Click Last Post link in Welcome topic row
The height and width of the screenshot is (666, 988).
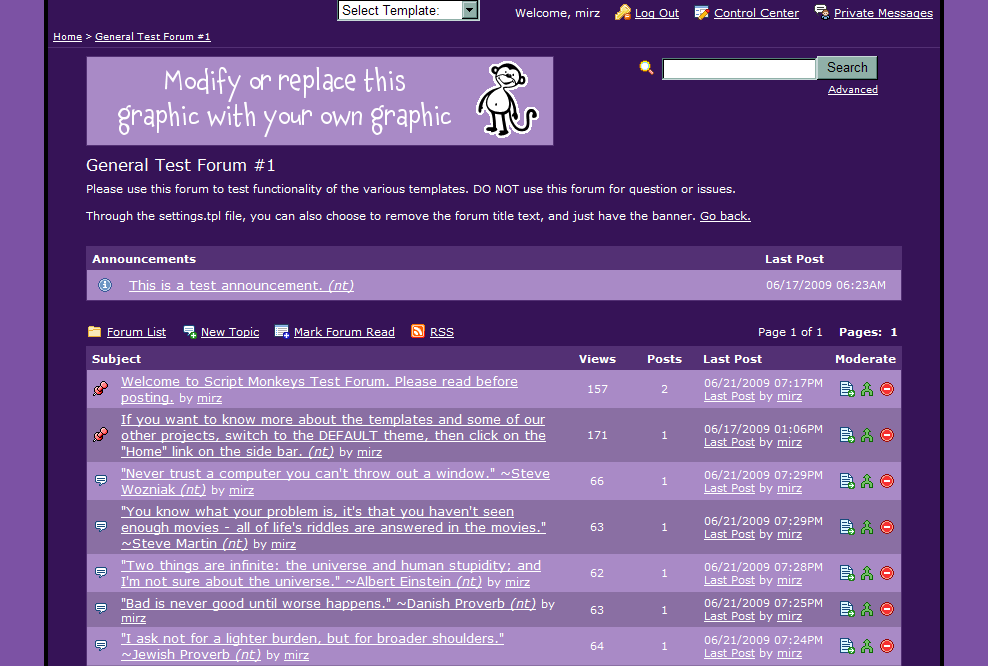pyautogui.click(x=729, y=396)
